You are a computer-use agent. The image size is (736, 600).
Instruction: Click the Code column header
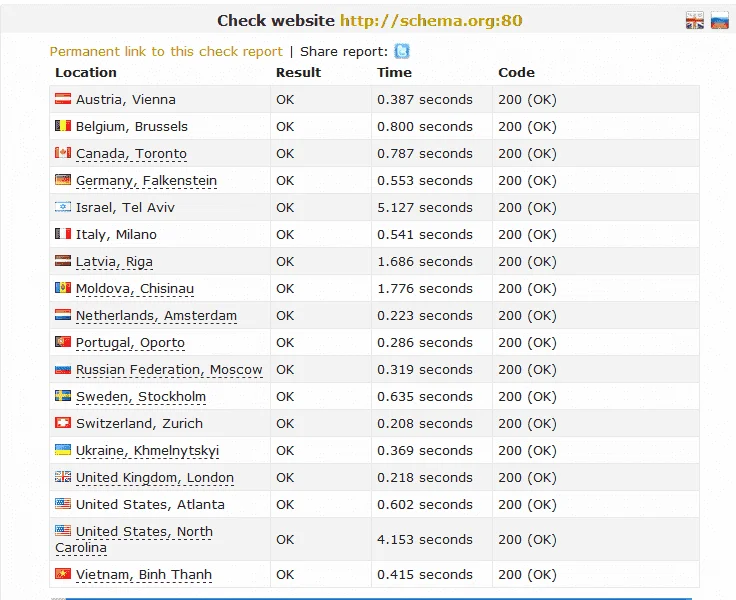[516, 72]
